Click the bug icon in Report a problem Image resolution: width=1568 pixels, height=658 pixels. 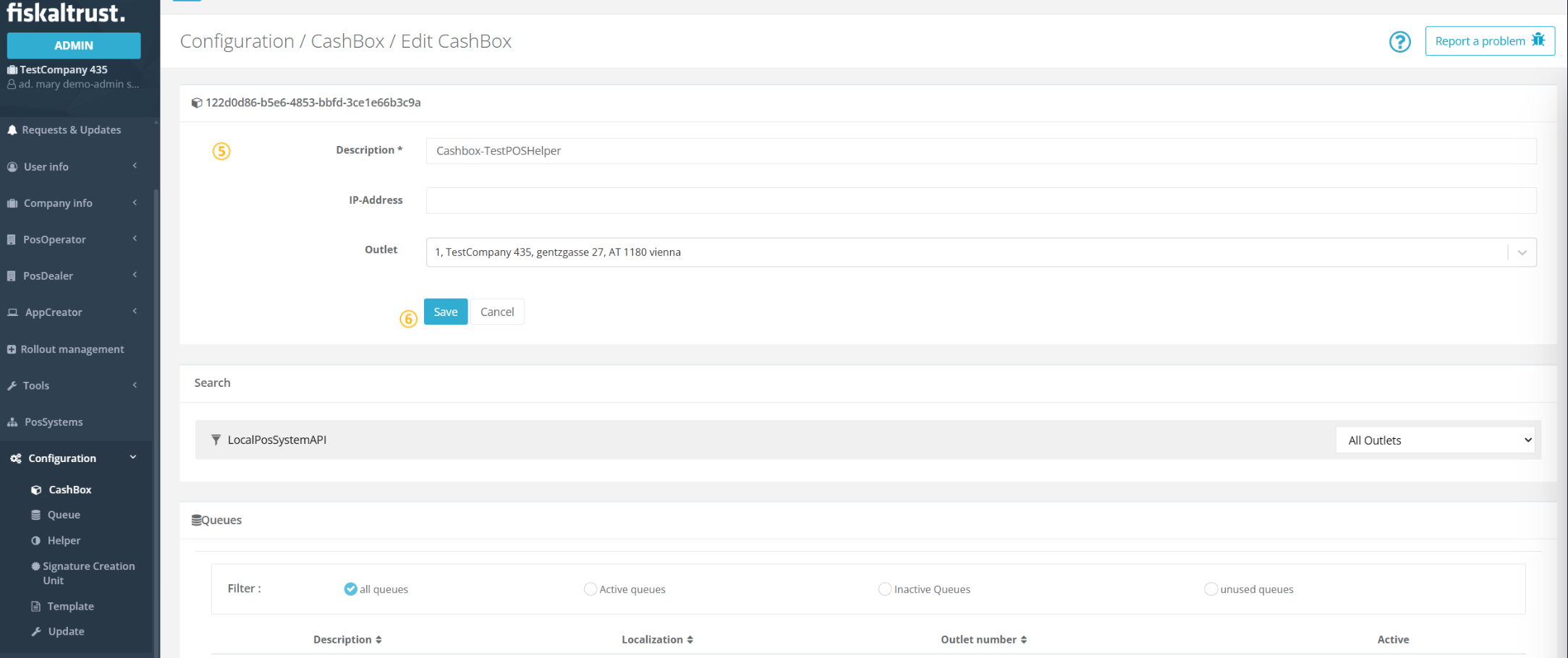tap(1538, 40)
